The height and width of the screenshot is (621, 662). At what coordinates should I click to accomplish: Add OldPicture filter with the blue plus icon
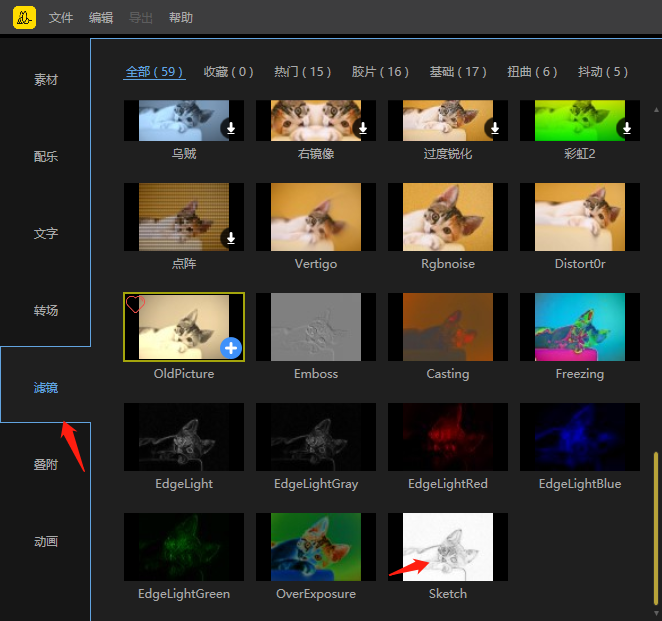pos(231,348)
